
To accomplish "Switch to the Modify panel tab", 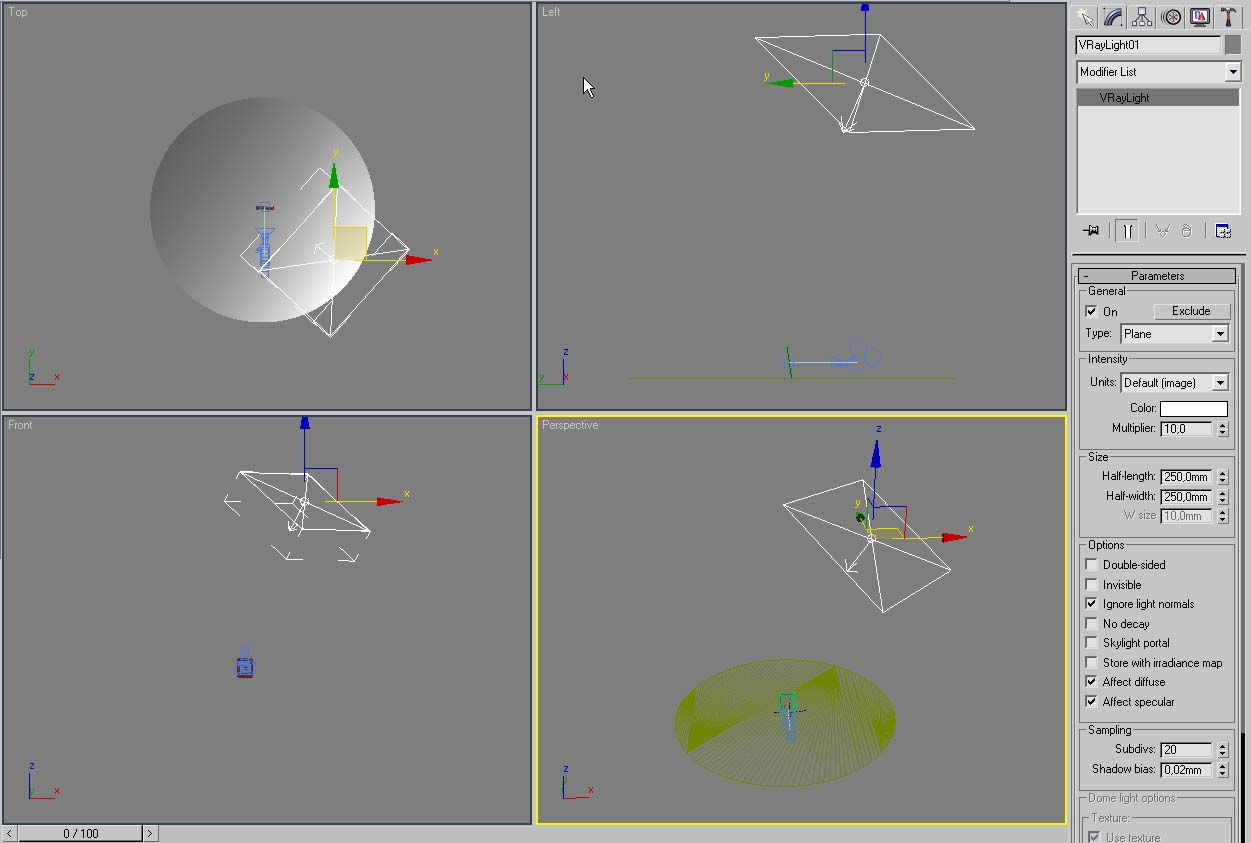I will click(x=1113, y=17).
